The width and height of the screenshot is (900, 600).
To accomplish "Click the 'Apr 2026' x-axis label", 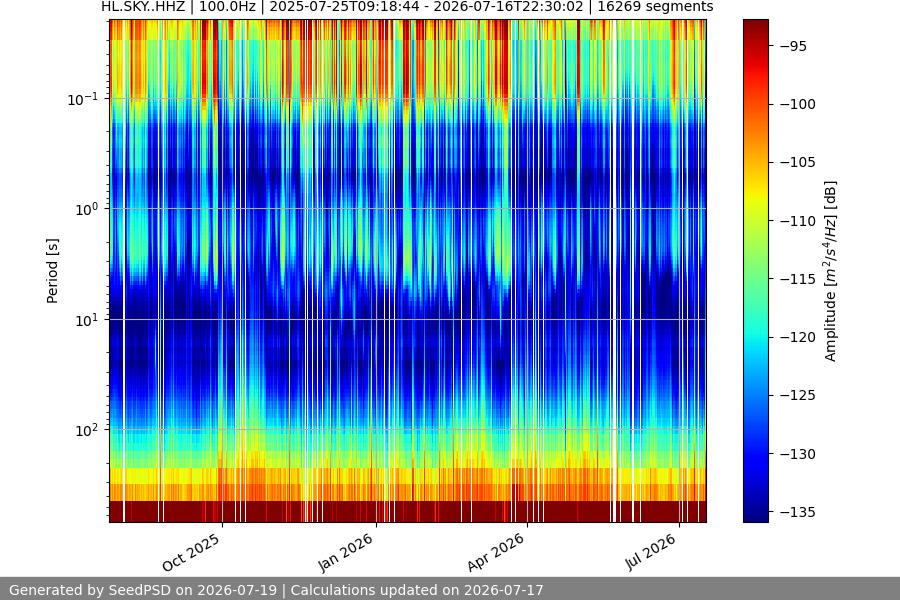I will pos(496,552).
